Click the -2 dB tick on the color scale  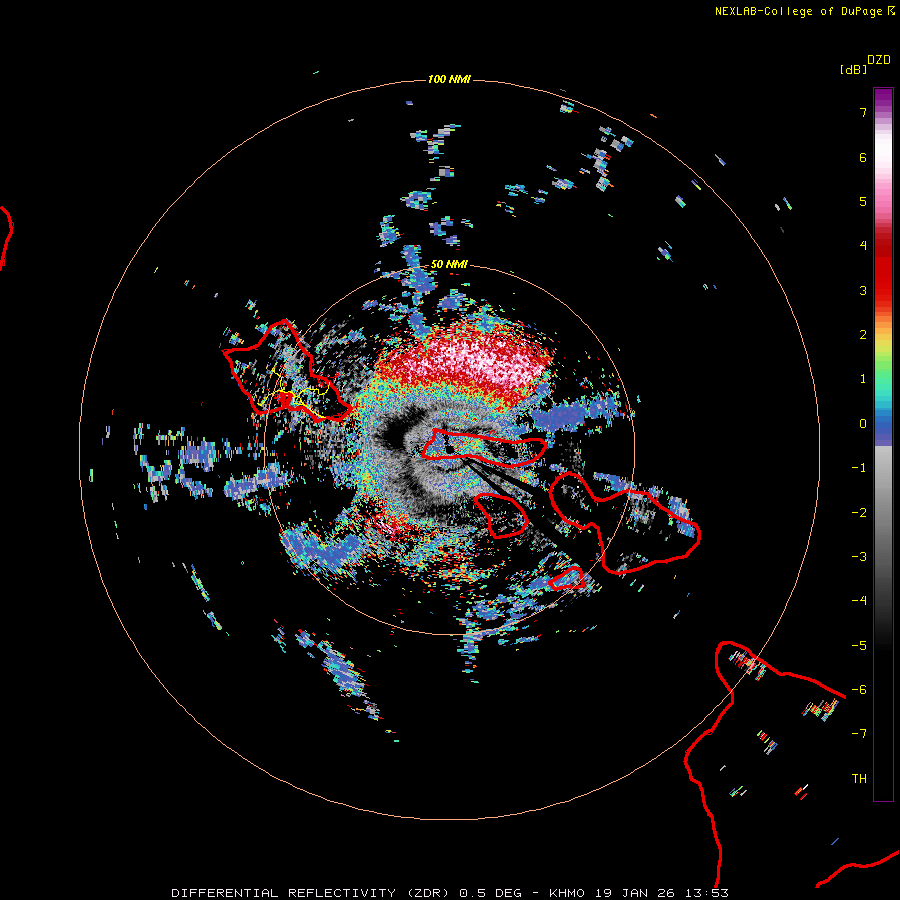(x=859, y=513)
